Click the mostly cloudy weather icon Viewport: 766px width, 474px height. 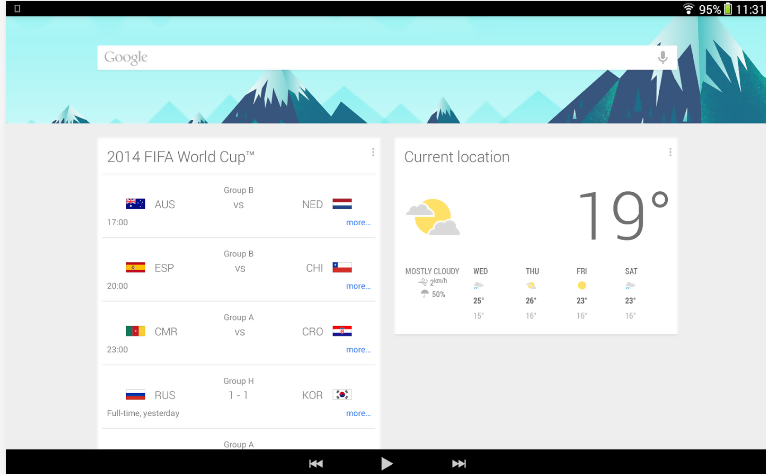click(432, 217)
